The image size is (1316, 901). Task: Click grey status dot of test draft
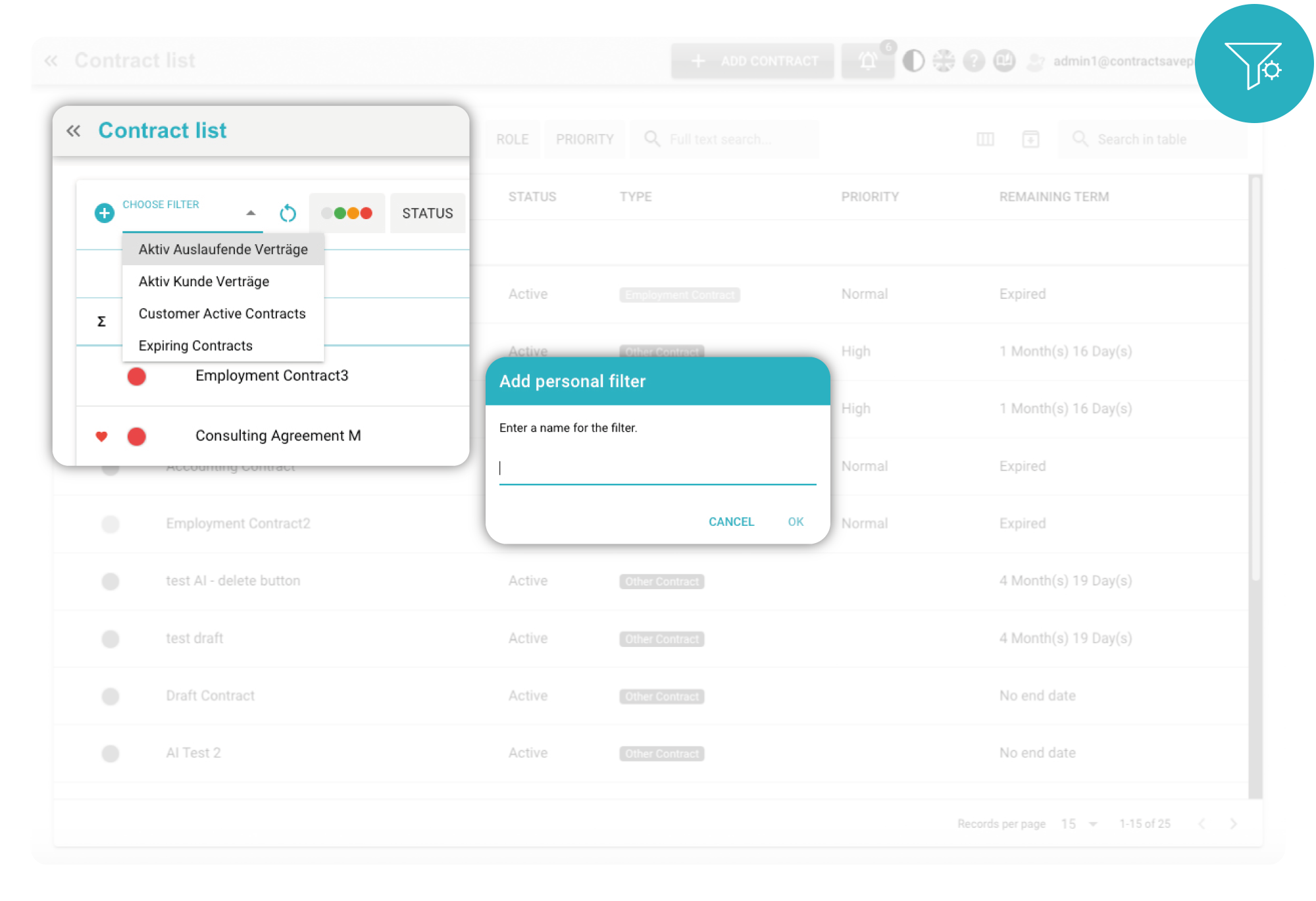coord(111,638)
